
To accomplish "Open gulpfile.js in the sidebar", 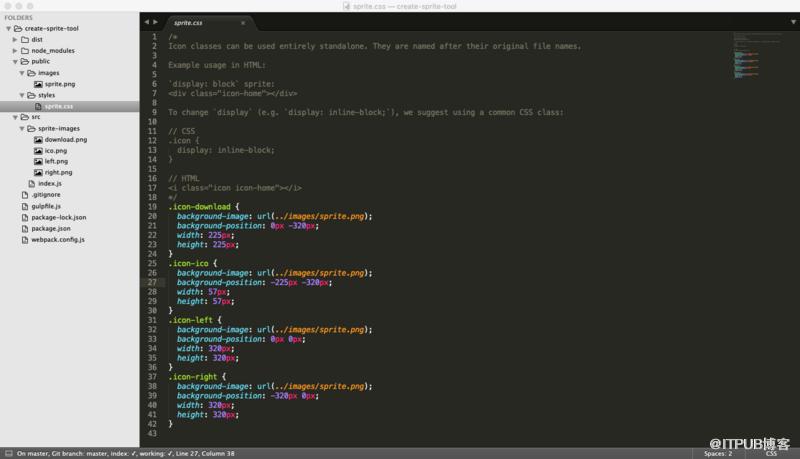I will point(46,207).
